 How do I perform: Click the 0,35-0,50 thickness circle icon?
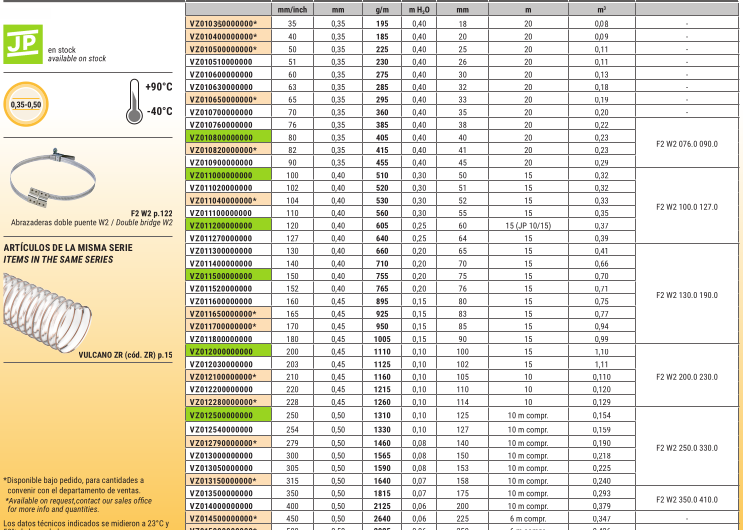click(x=27, y=104)
